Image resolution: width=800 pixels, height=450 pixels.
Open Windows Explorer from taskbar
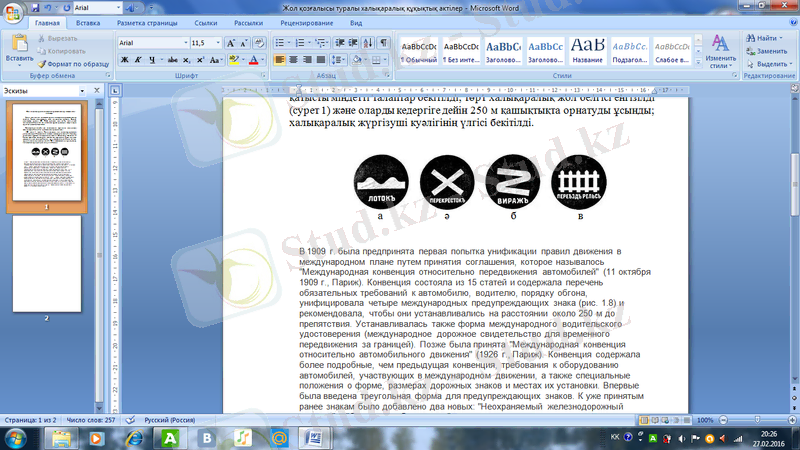coord(61,438)
